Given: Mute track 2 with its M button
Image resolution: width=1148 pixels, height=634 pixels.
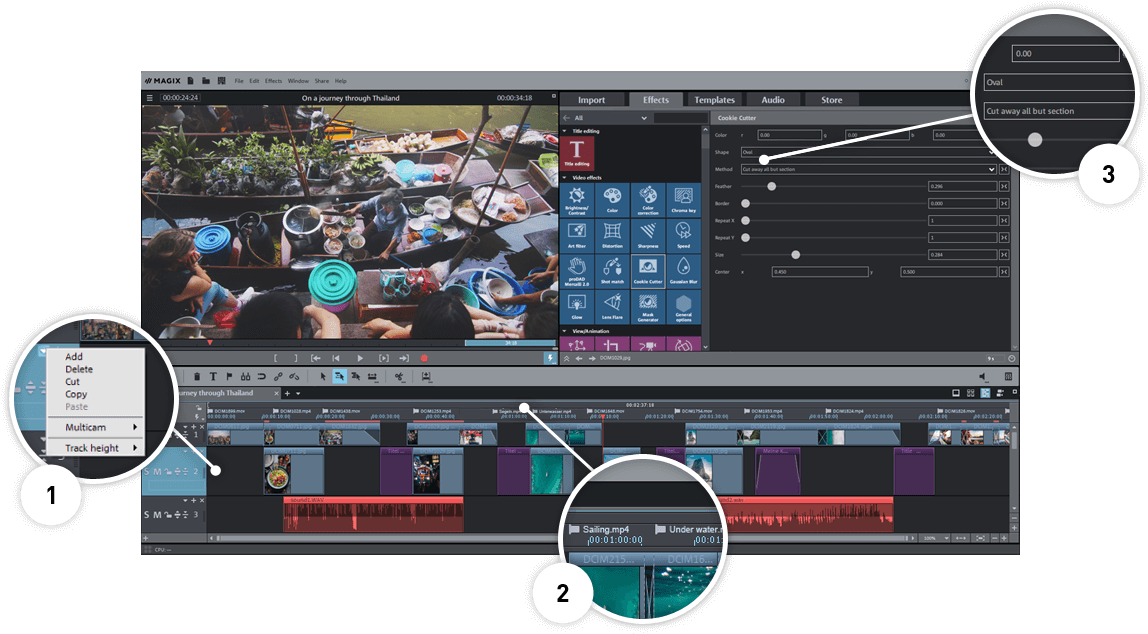Looking at the screenshot, I should coord(158,472).
